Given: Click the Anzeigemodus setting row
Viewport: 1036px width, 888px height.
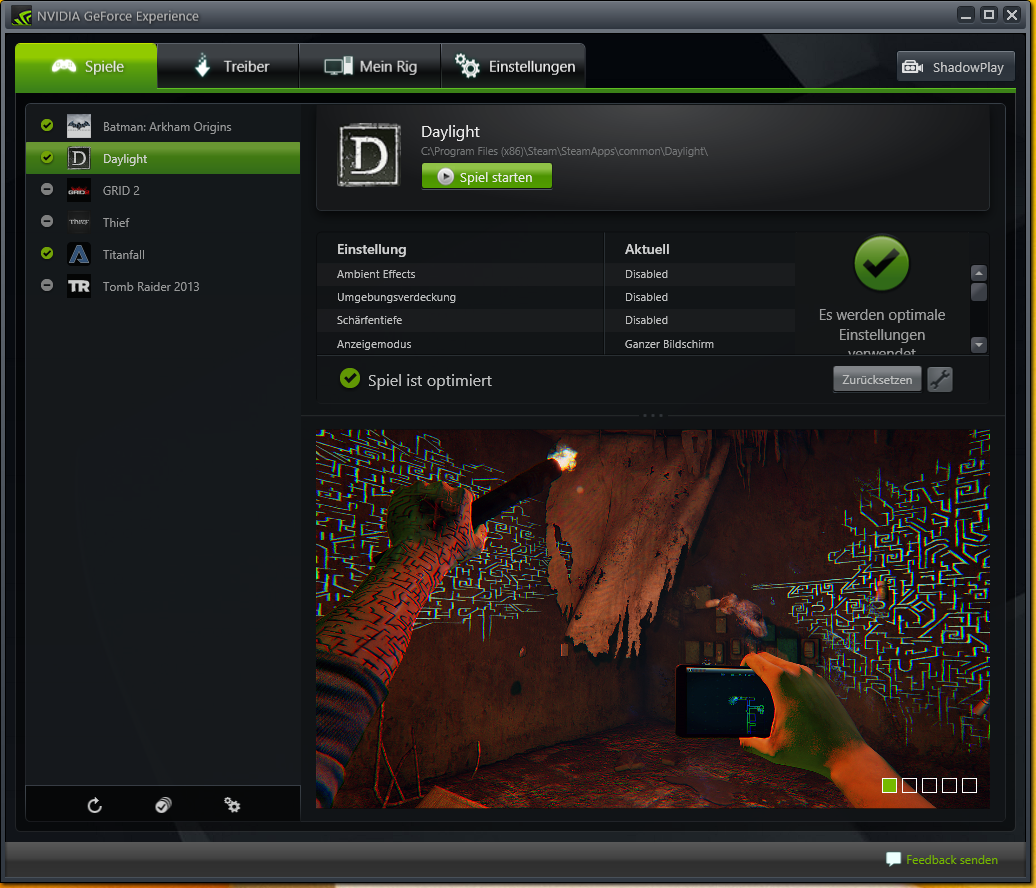Looking at the screenshot, I should pos(556,344).
